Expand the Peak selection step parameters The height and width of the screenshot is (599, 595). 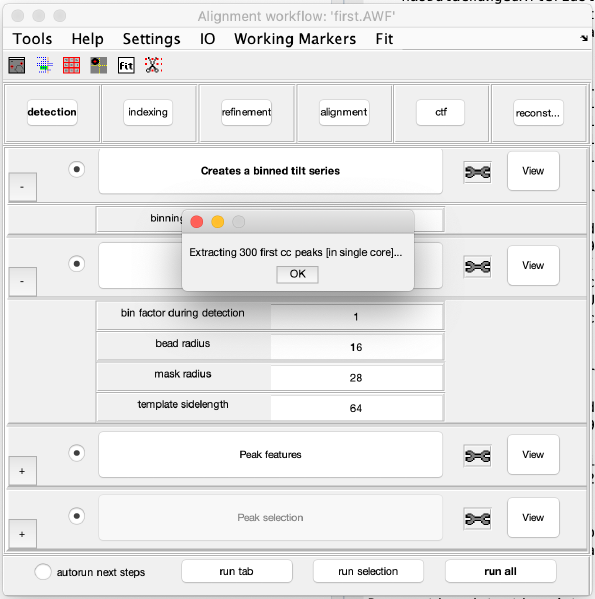[x=22, y=534]
